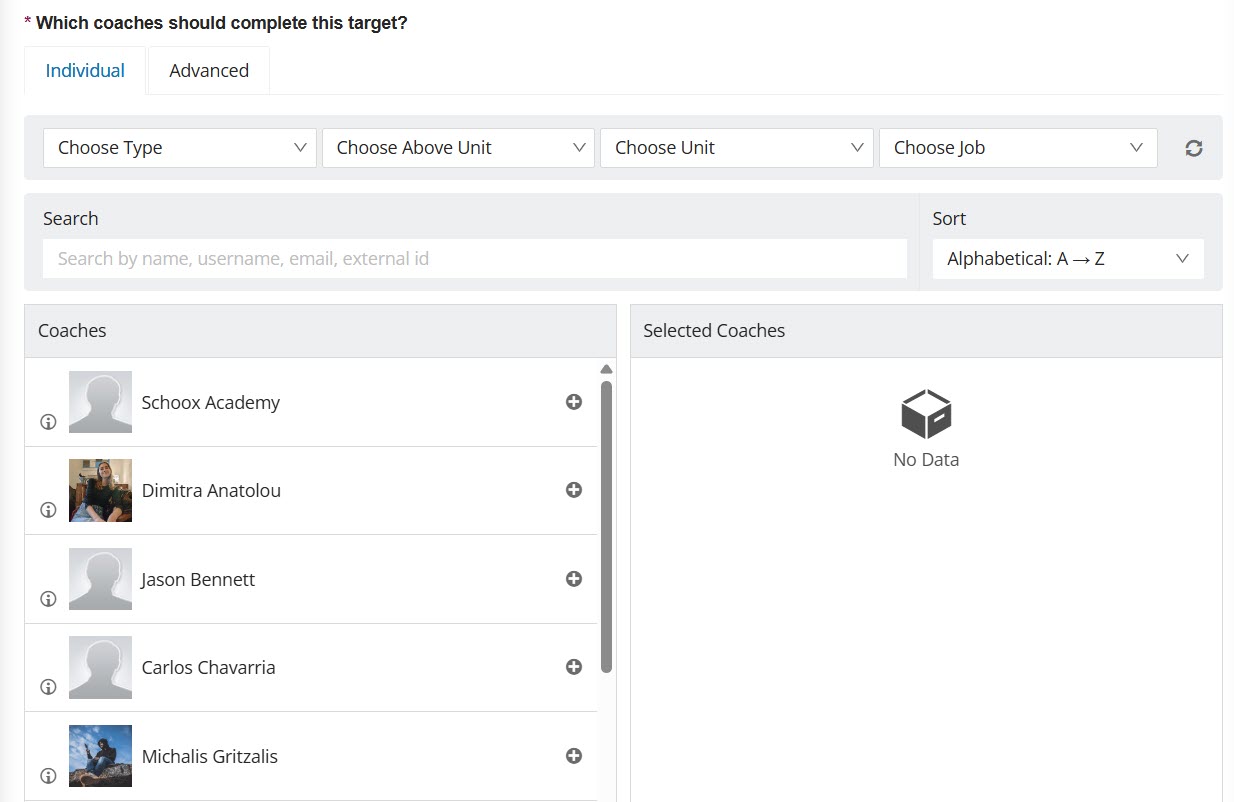
Task: Click the Coaches list scrollbar
Action: click(606, 526)
